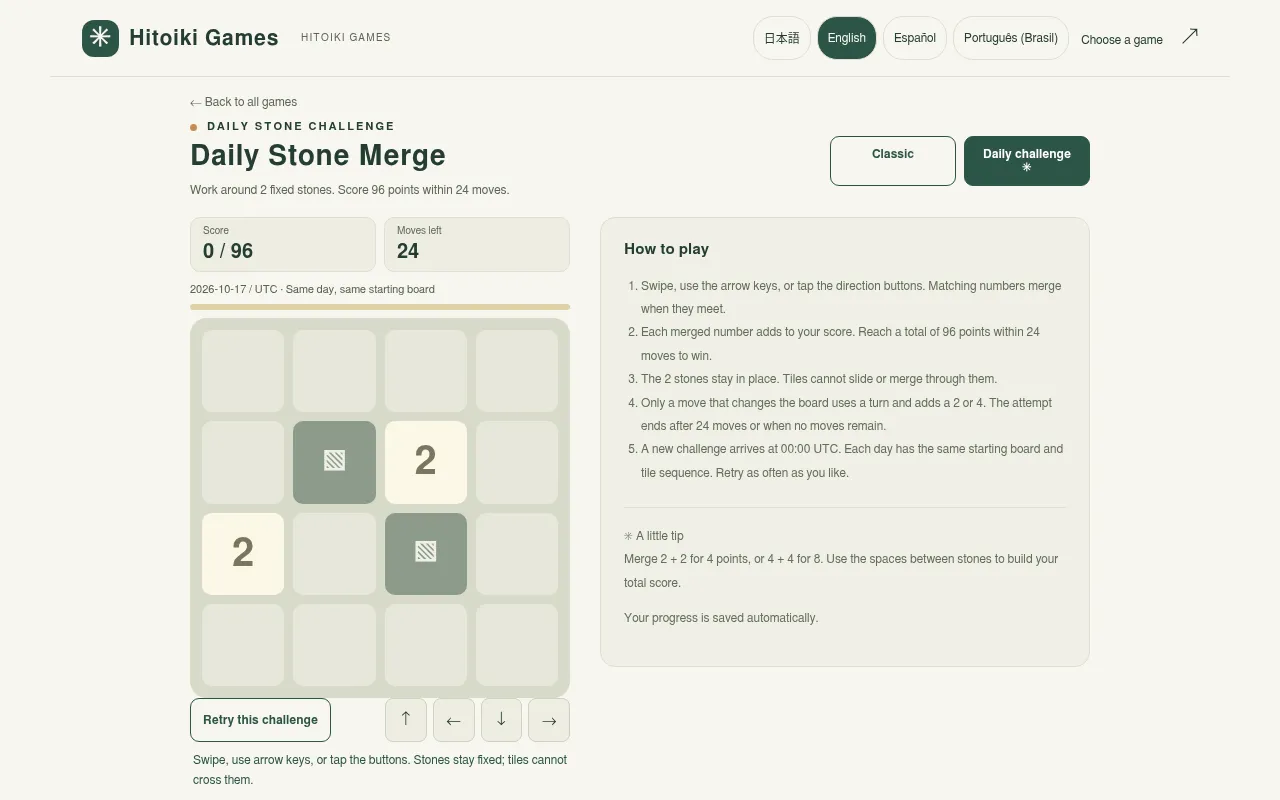Switch language to Português (Brasil)

click(1011, 38)
